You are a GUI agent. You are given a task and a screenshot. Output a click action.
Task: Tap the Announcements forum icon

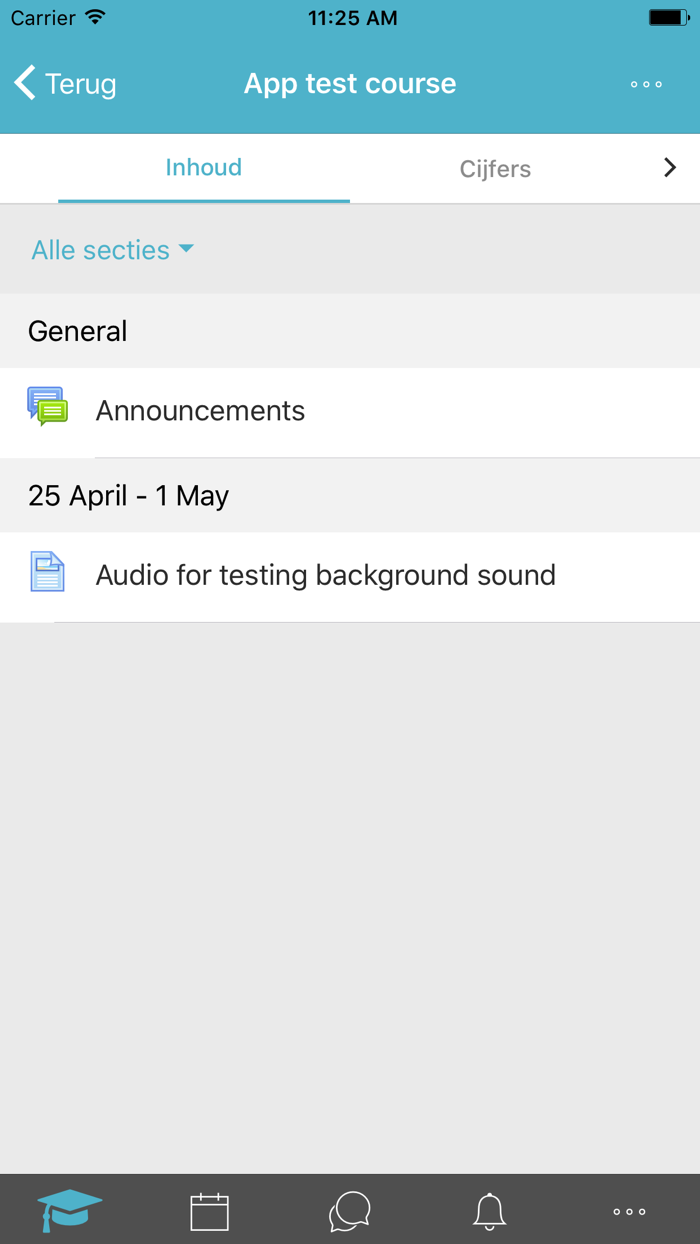coord(47,407)
